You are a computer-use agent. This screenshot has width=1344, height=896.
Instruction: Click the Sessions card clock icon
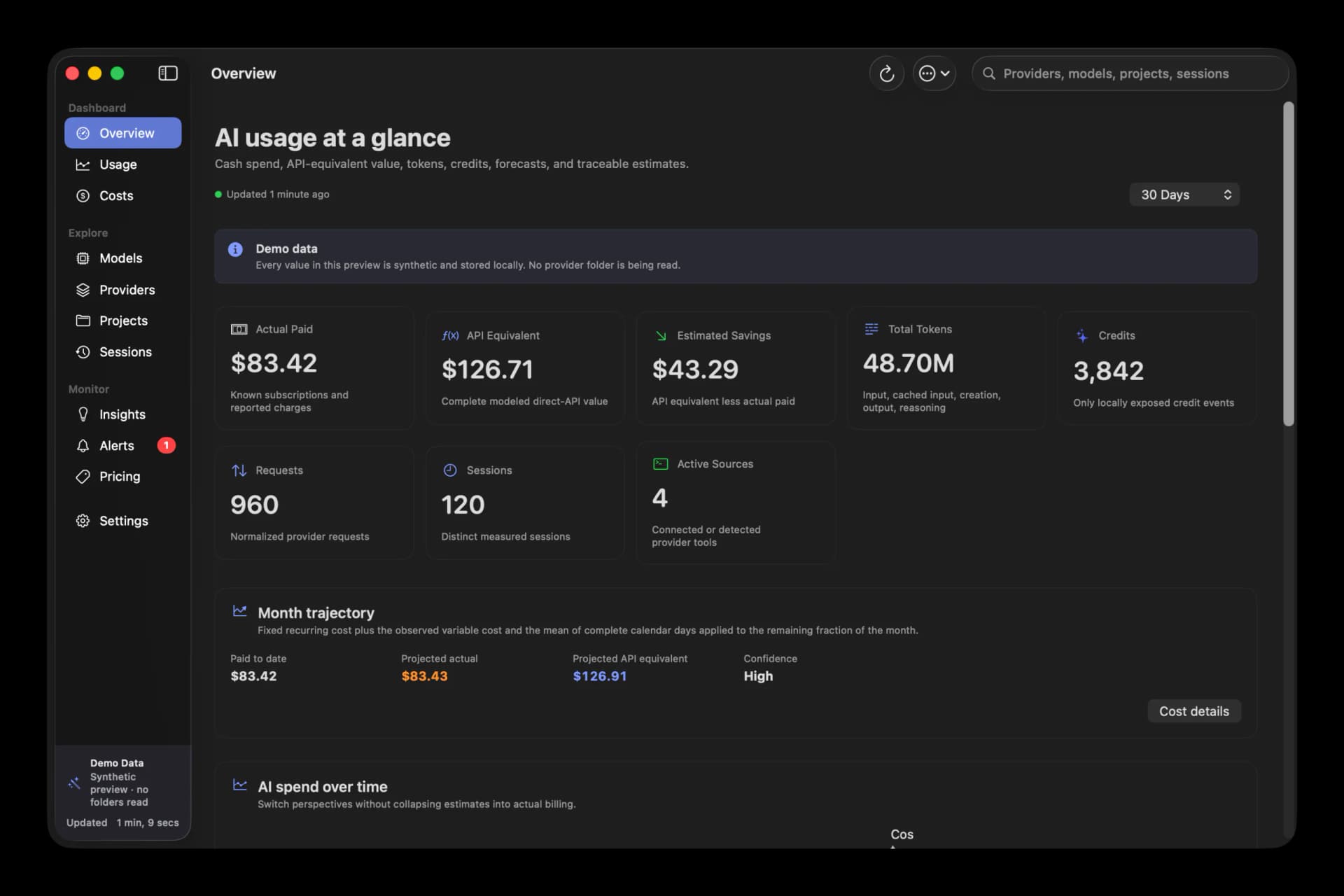click(x=450, y=470)
